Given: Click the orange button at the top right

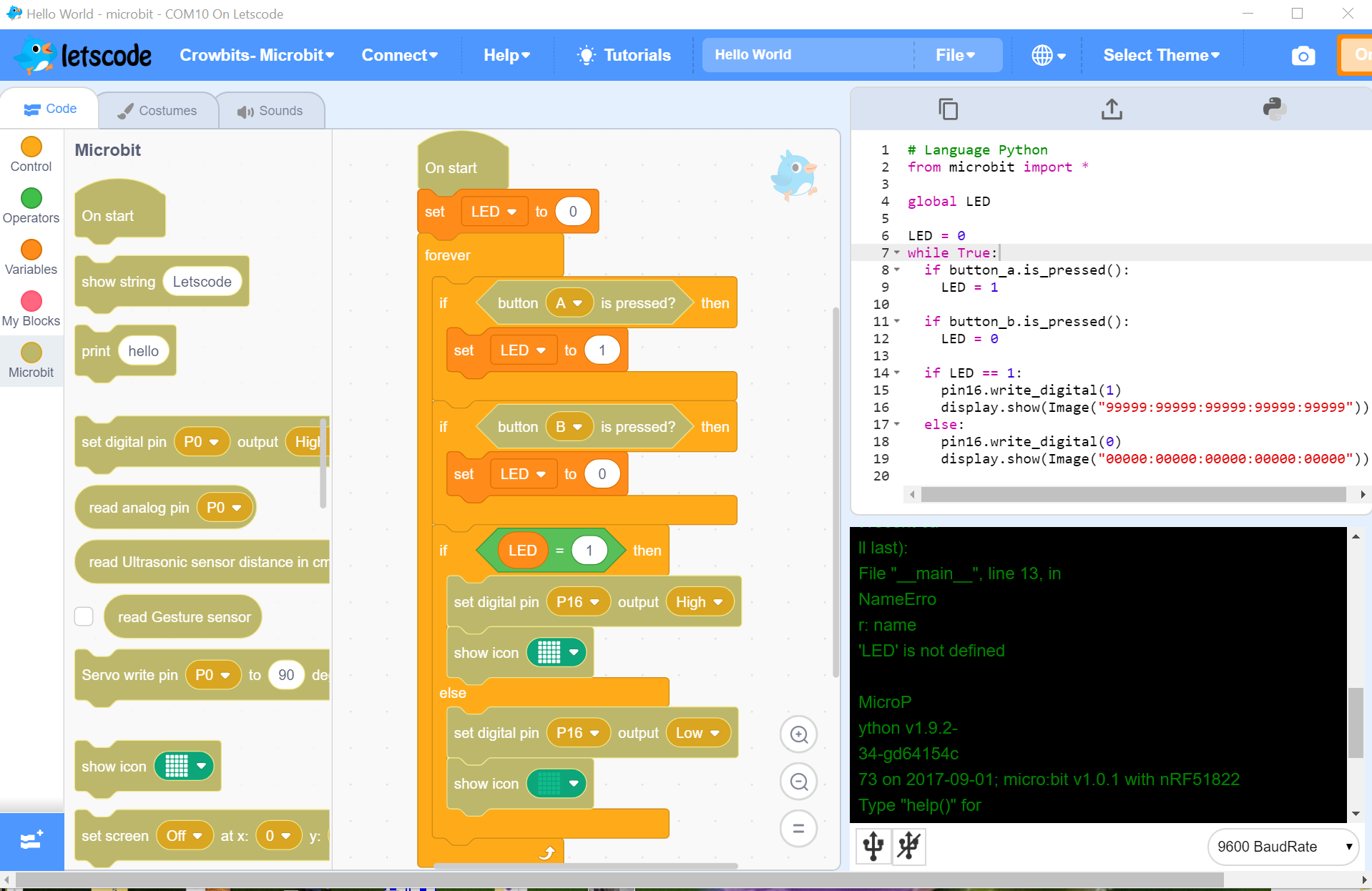Looking at the screenshot, I should pos(1356,55).
